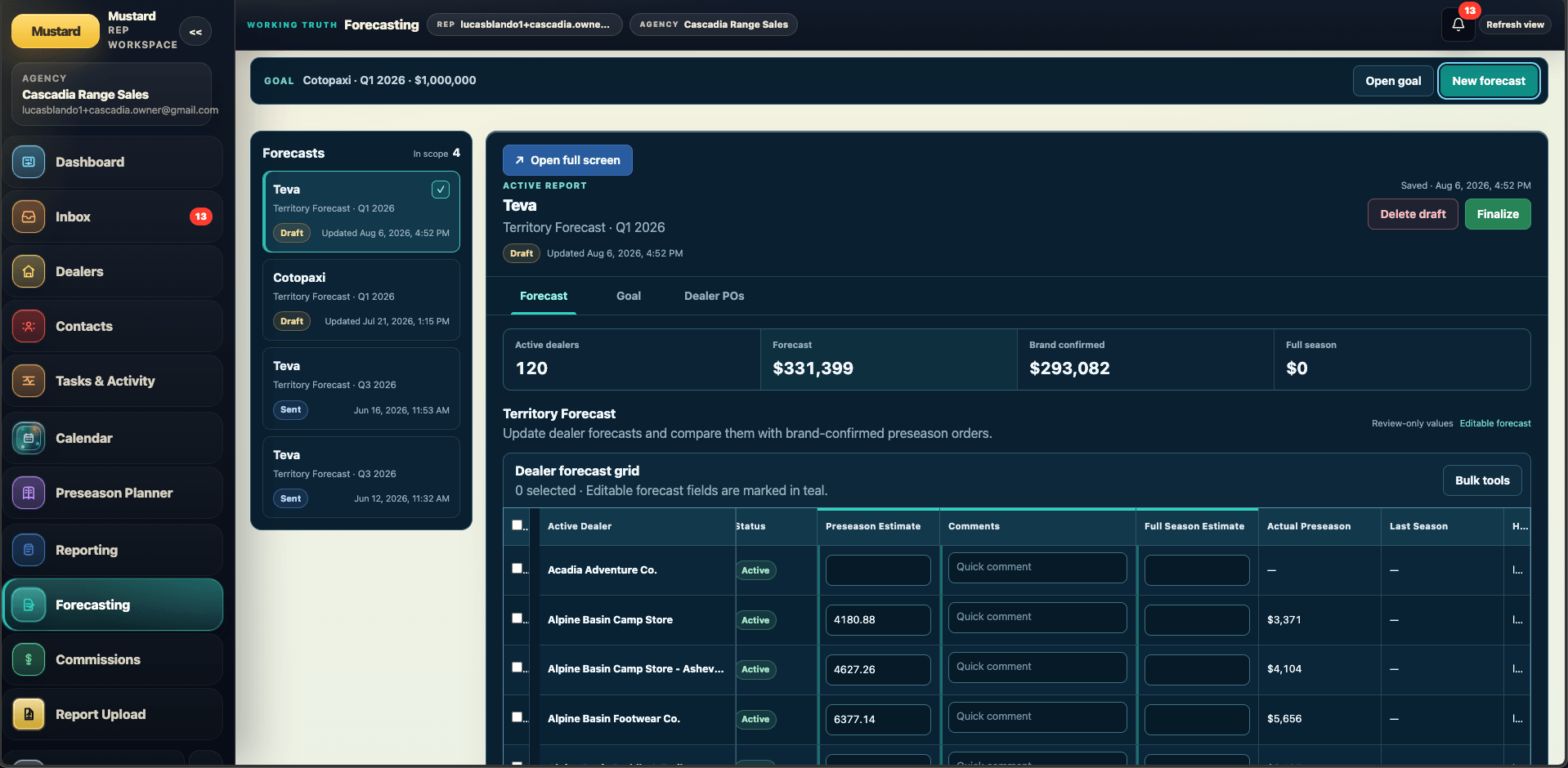The height and width of the screenshot is (768, 1568).
Task: Click the AGENCY Cascadia Range Sales chip
Action: (714, 25)
